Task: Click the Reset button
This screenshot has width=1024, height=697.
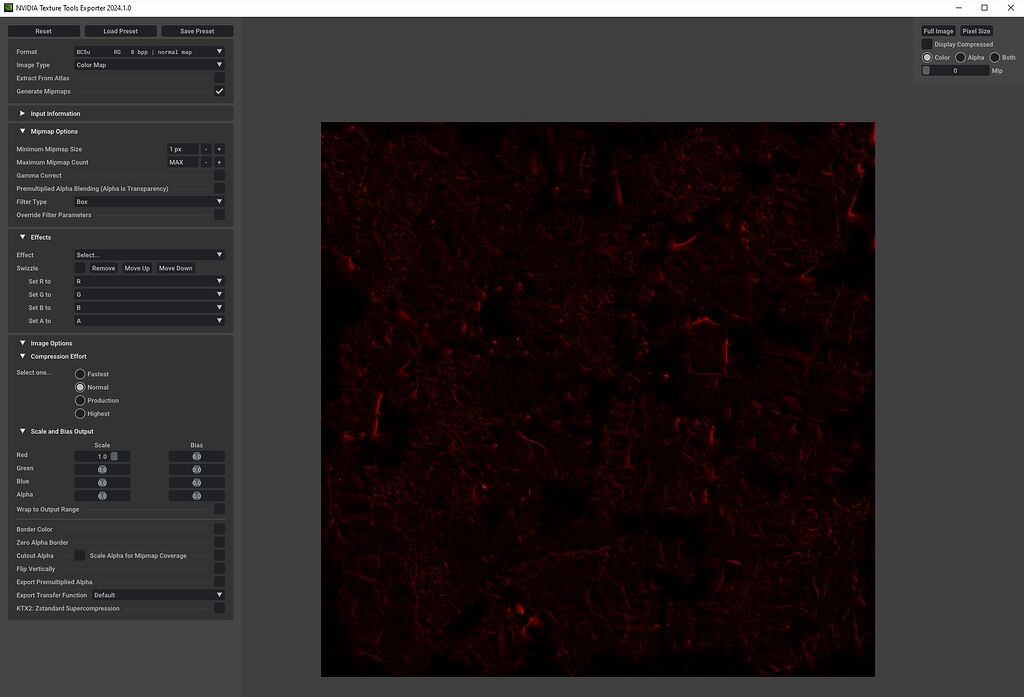Action: click(x=44, y=30)
